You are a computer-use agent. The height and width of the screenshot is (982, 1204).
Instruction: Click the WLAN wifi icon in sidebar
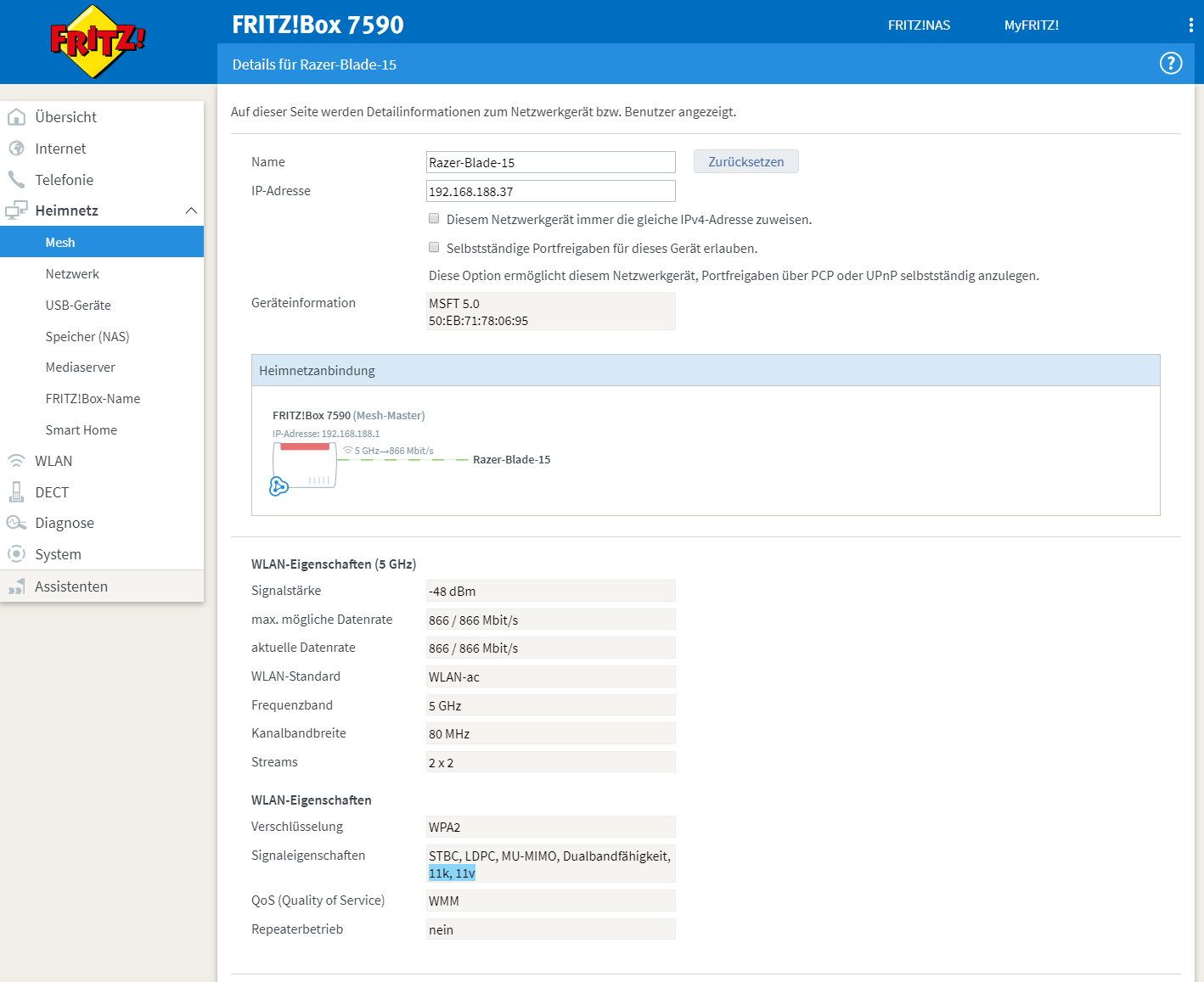point(16,461)
